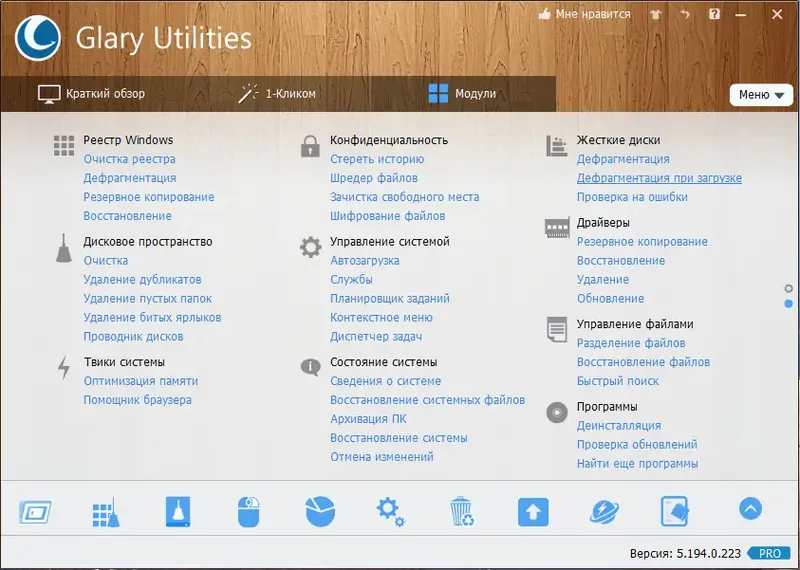
Task: Open Контекстное меню link
Action: click(381, 317)
